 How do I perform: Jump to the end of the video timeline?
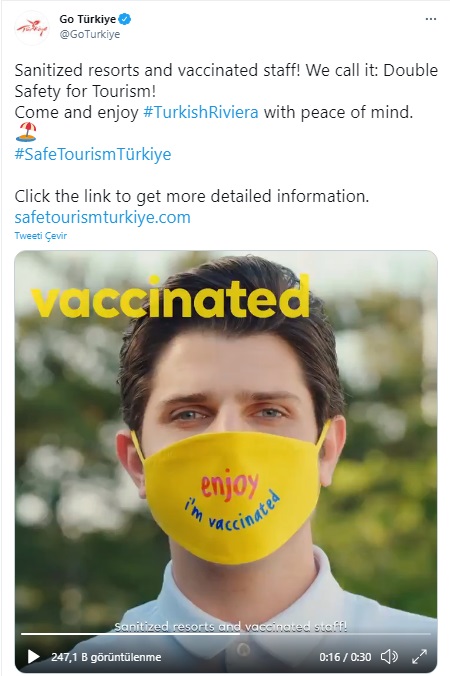pyautogui.click(x=429, y=634)
